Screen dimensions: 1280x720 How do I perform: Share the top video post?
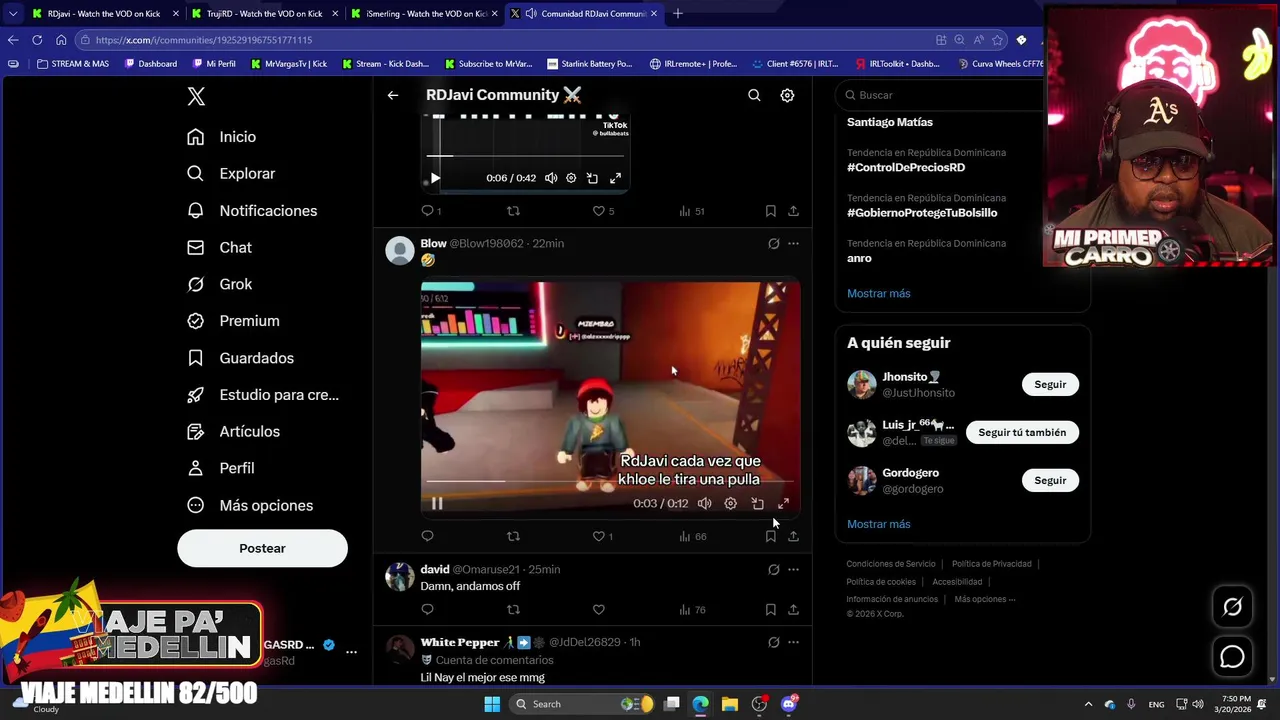[793, 211]
